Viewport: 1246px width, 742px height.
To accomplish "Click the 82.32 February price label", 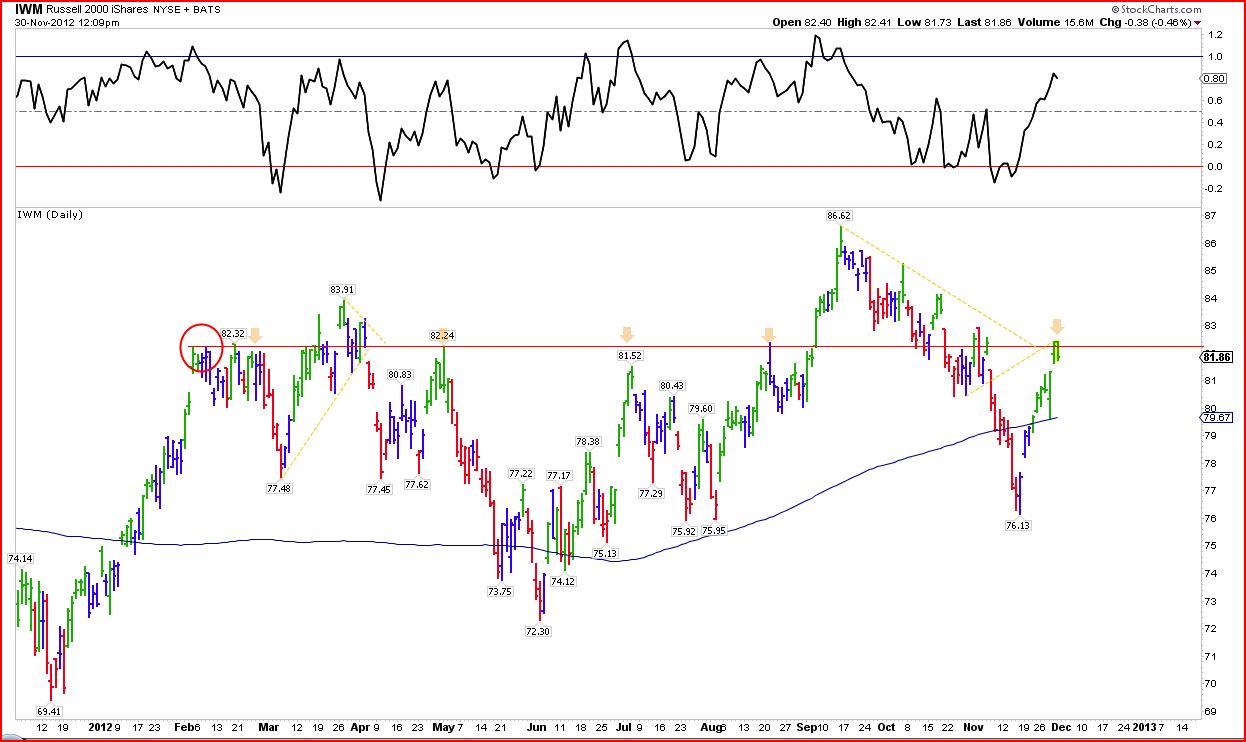I will (233, 333).
